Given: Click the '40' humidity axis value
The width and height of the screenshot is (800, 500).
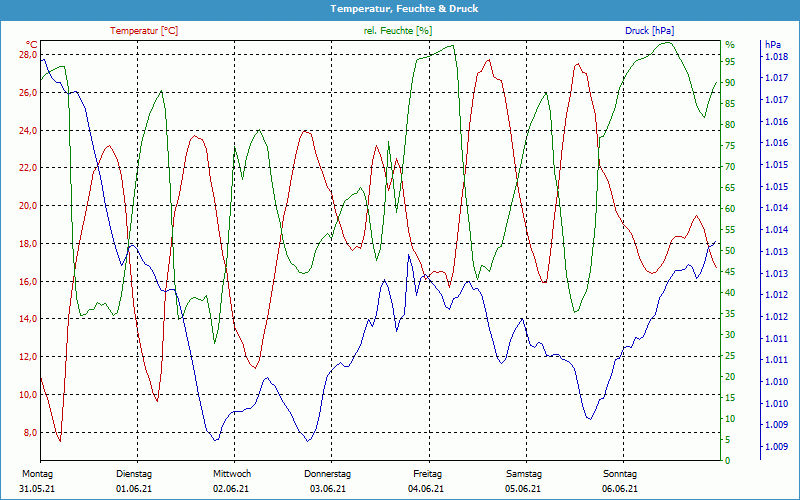Looking at the screenshot, I should point(730,292).
